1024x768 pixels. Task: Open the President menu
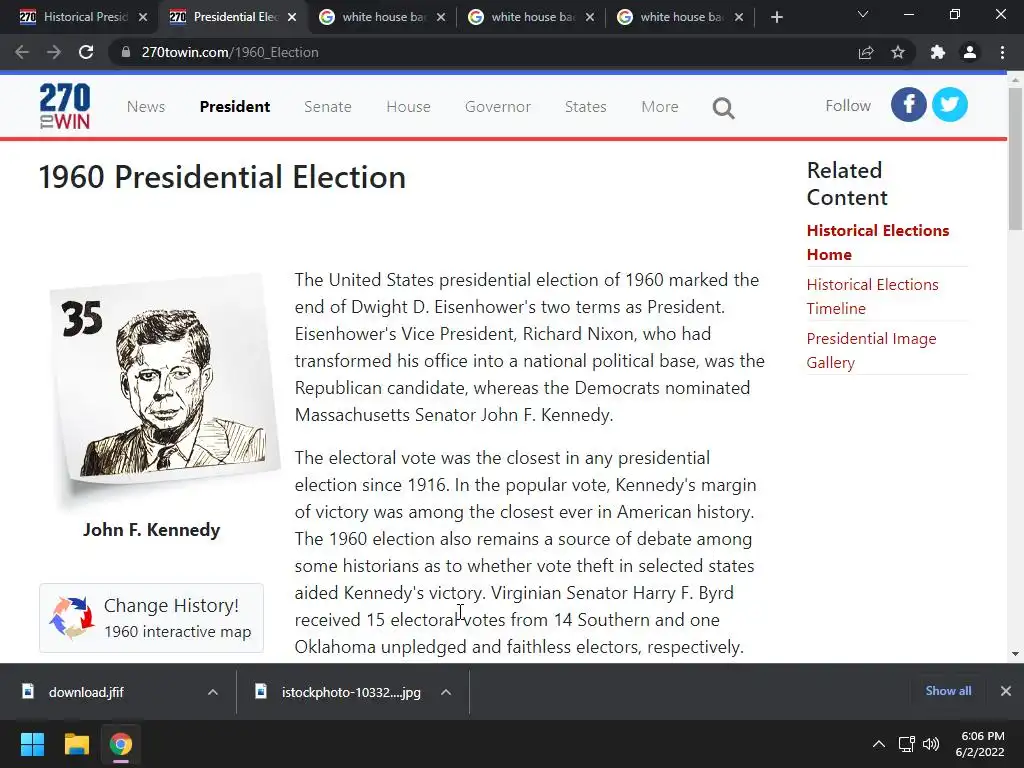234,106
